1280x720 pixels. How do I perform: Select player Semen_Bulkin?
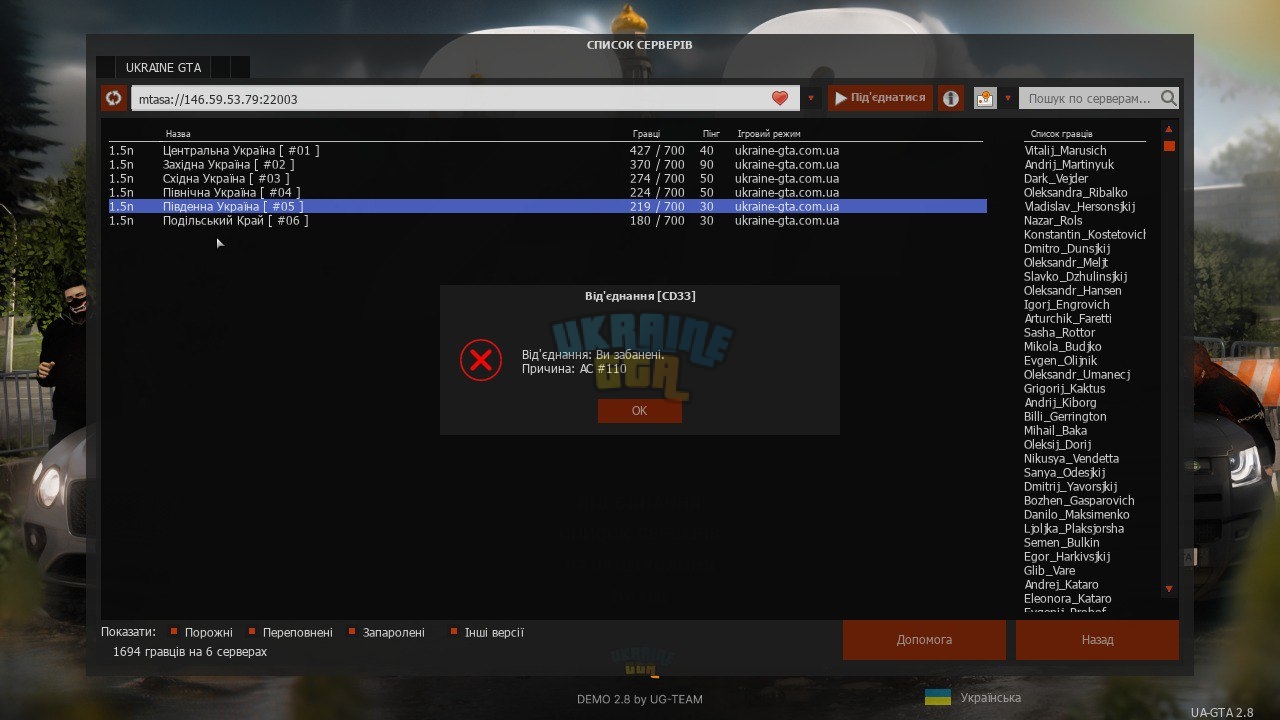pos(1062,542)
